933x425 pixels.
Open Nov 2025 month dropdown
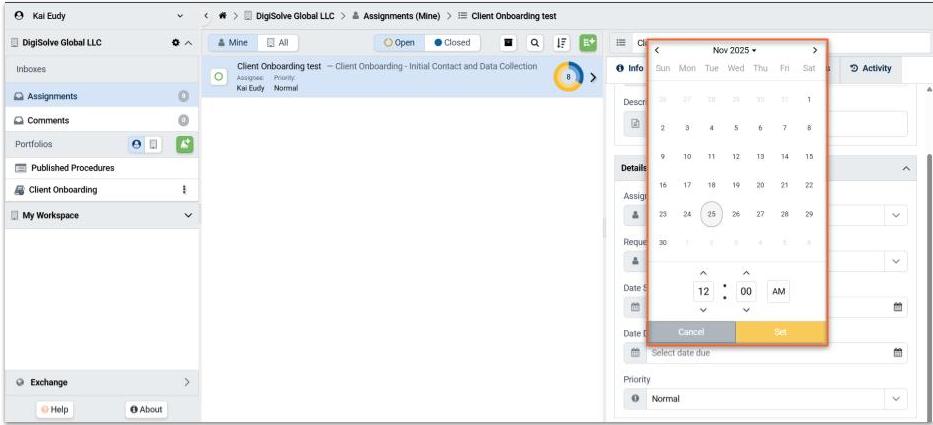pyautogui.click(x=734, y=51)
